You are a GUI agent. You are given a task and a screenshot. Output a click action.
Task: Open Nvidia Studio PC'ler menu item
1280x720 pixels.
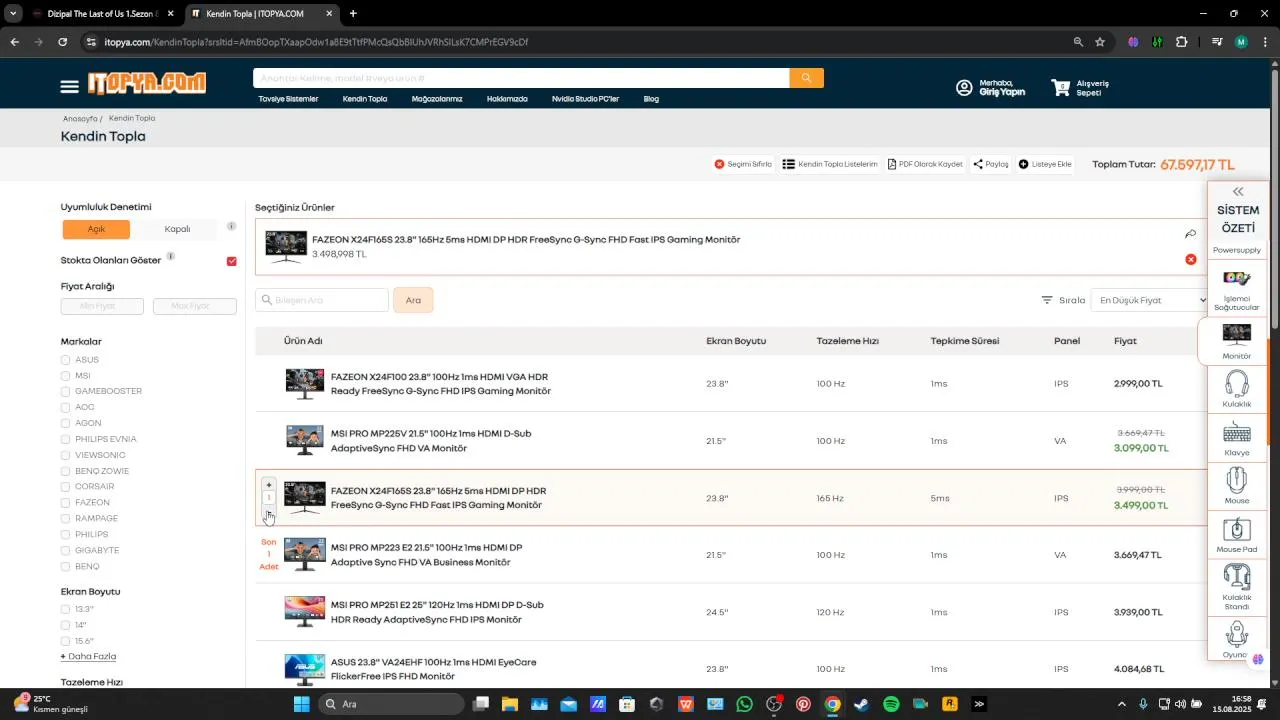click(x=585, y=99)
